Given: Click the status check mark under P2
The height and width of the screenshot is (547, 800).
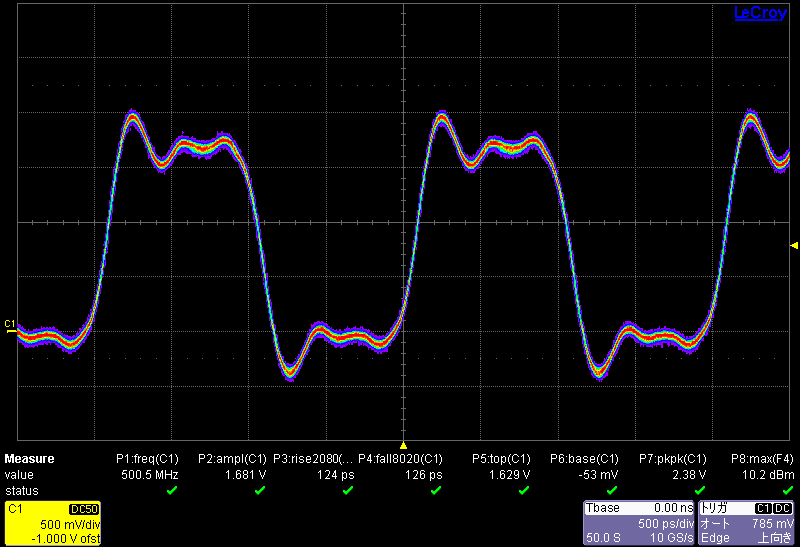Looking at the screenshot, I should coord(260,490).
